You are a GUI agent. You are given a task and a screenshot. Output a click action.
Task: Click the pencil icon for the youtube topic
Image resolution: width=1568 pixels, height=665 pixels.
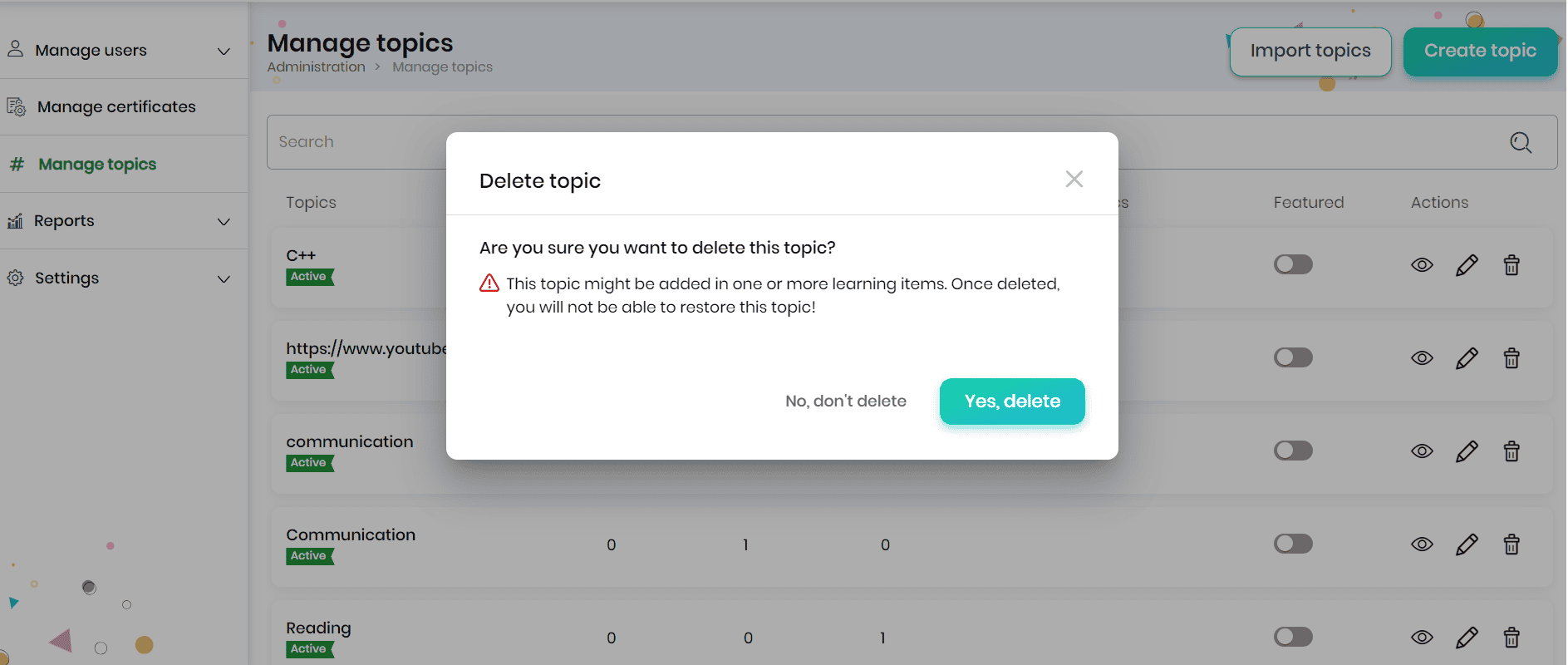click(x=1467, y=358)
